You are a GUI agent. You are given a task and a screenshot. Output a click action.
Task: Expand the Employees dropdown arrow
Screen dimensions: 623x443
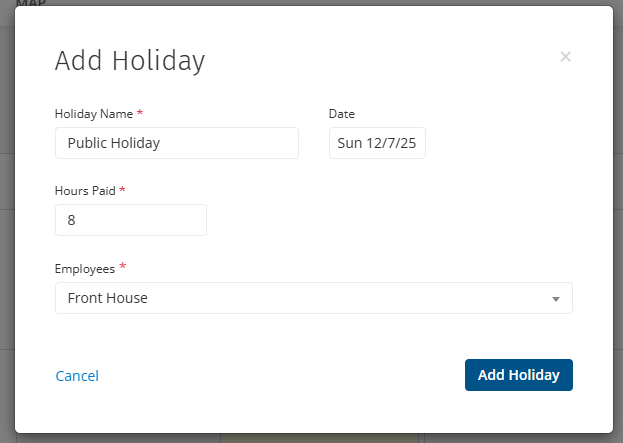click(x=556, y=299)
